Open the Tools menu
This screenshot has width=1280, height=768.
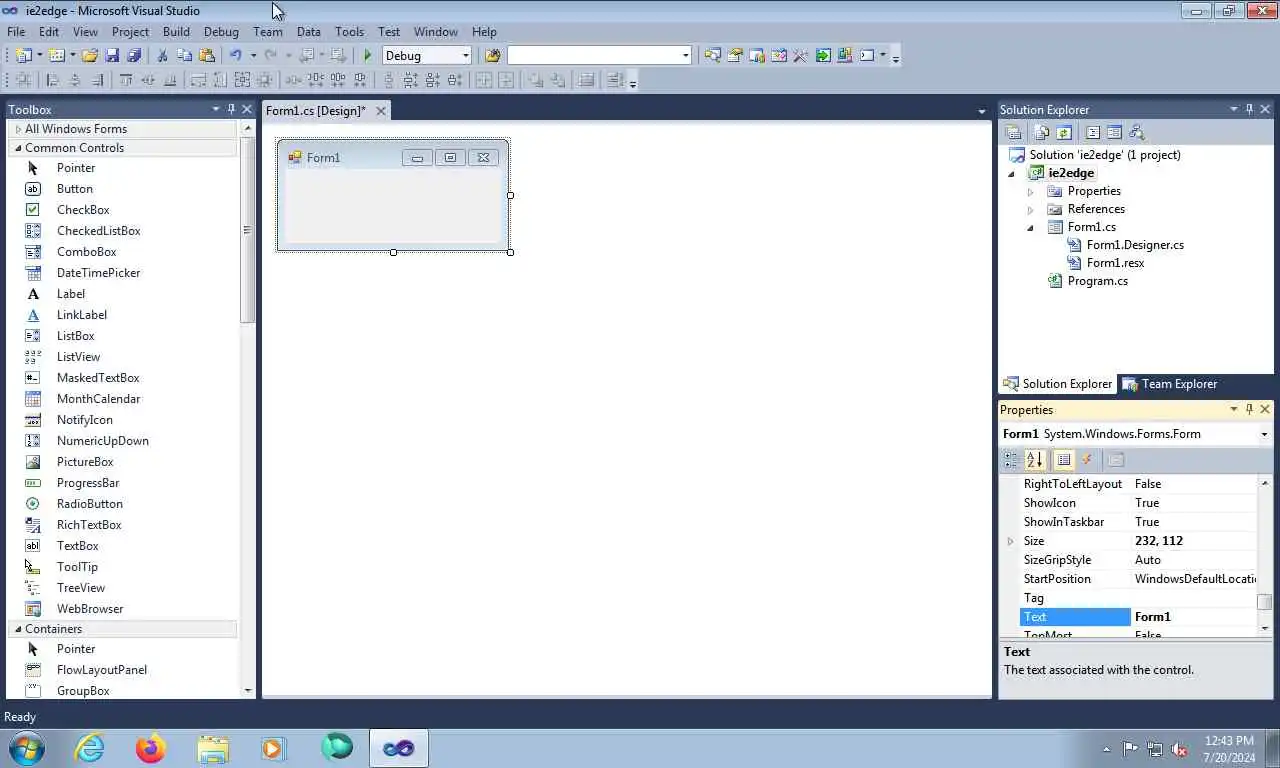click(x=349, y=32)
